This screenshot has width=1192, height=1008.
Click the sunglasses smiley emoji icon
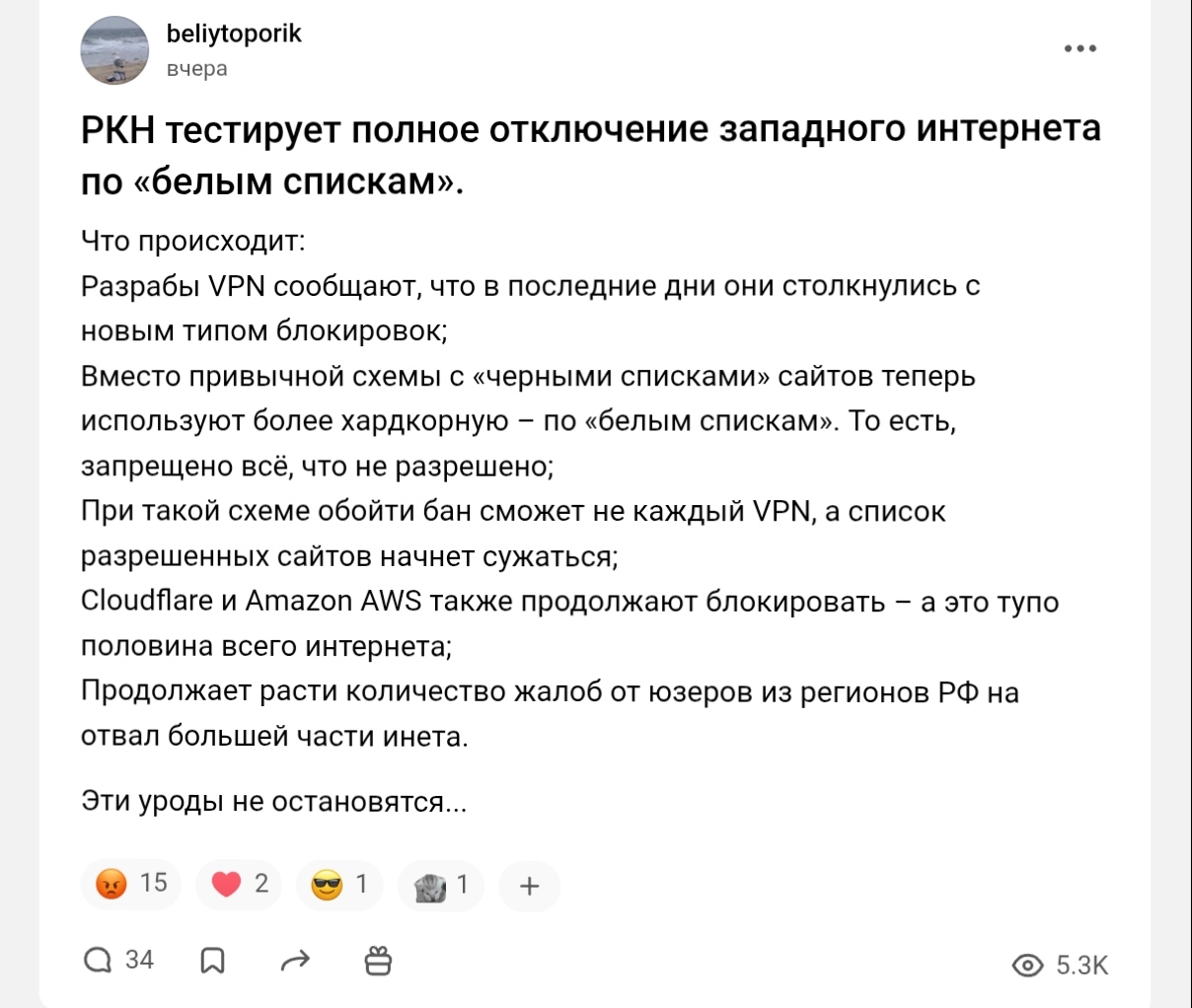pyautogui.click(x=326, y=885)
